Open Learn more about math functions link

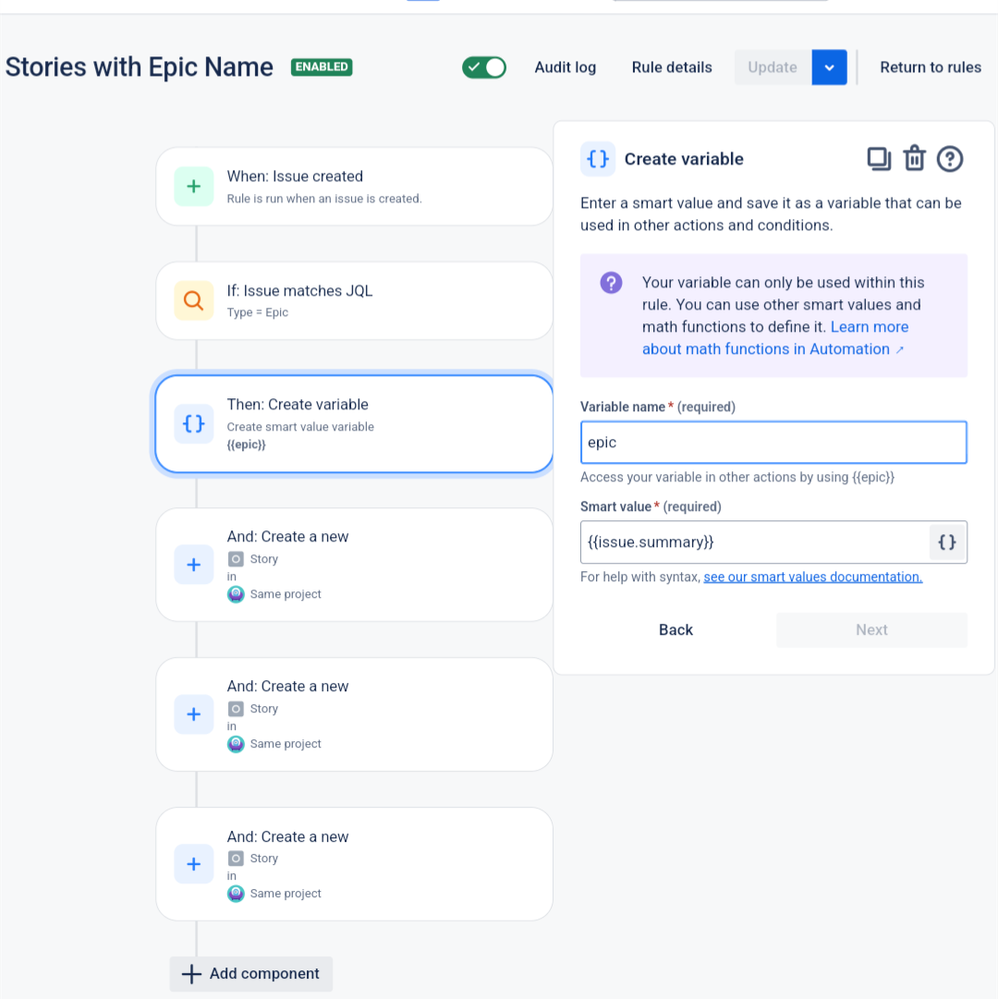click(x=775, y=338)
